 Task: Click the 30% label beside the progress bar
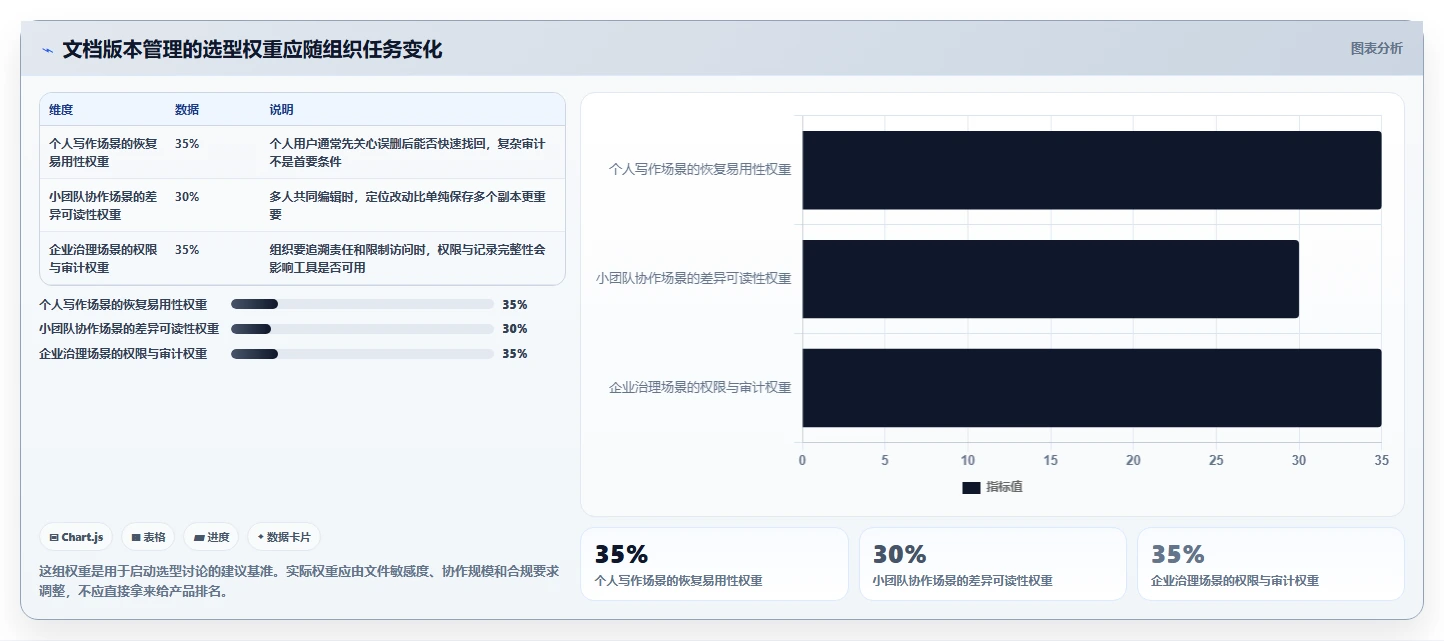(515, 329)
